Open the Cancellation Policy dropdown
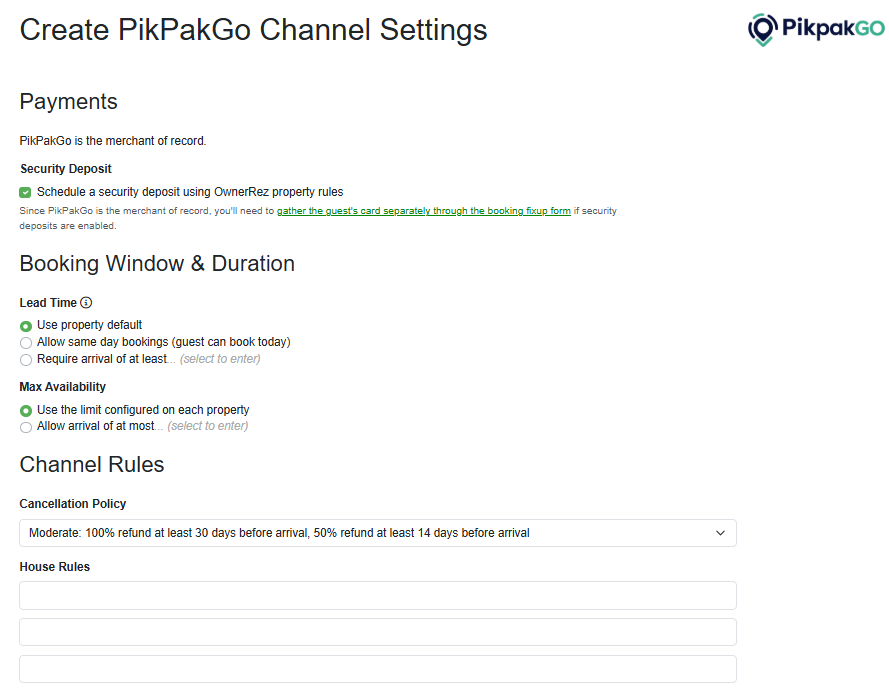Screen dimensions: 889x690 [378, 533]
